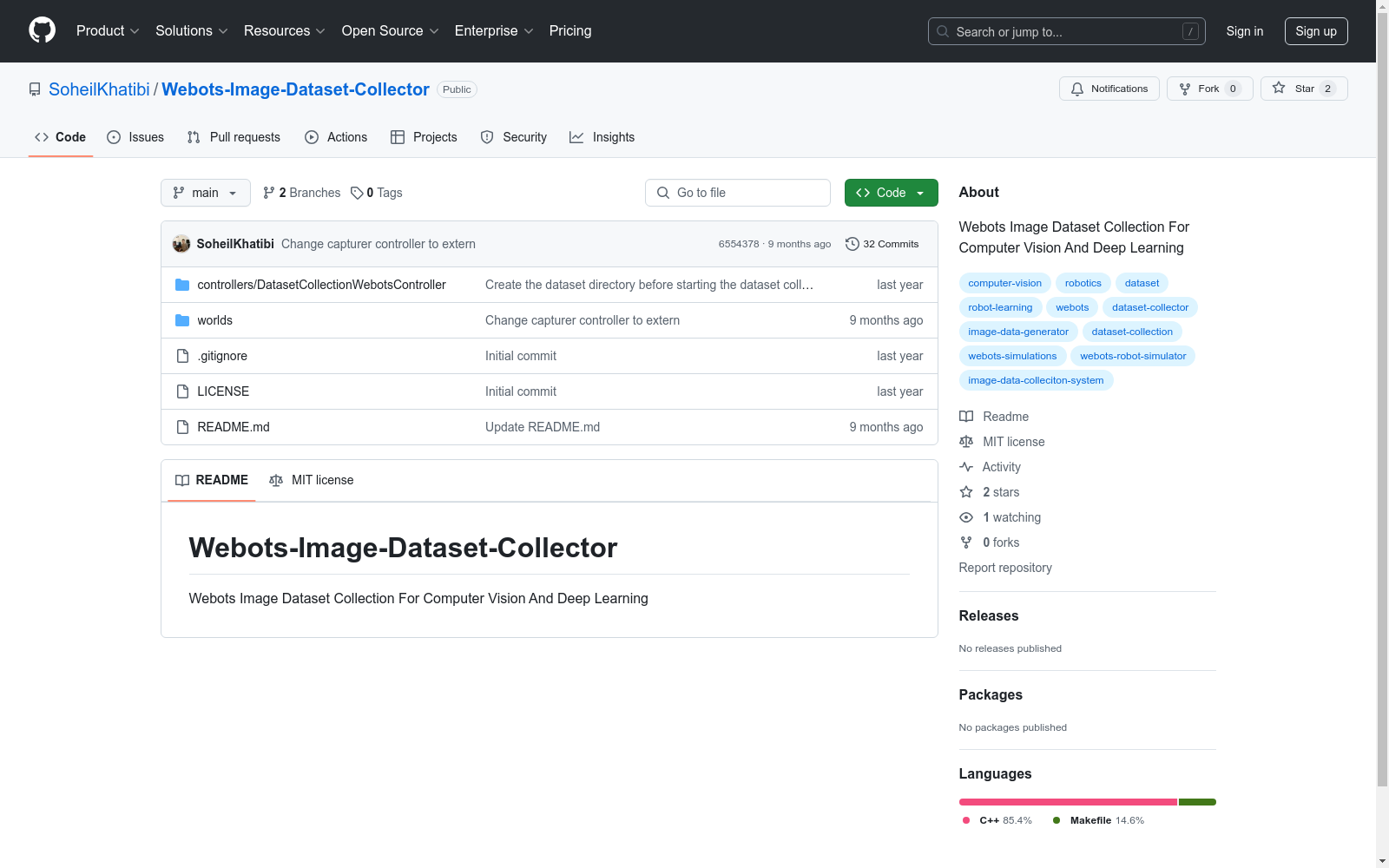Switch to the Code tab

point(61,137)
